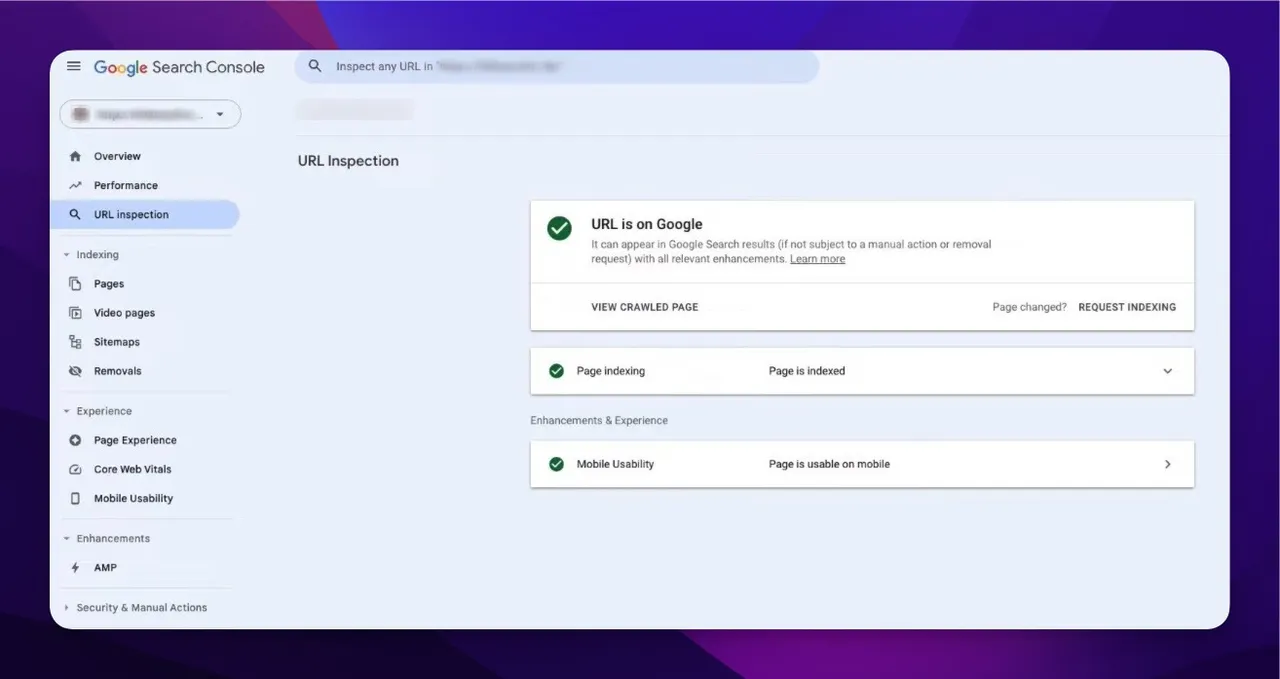Click the Performance trend-line icon
The width and height of the screenshot is (1280, 679).
75,186
